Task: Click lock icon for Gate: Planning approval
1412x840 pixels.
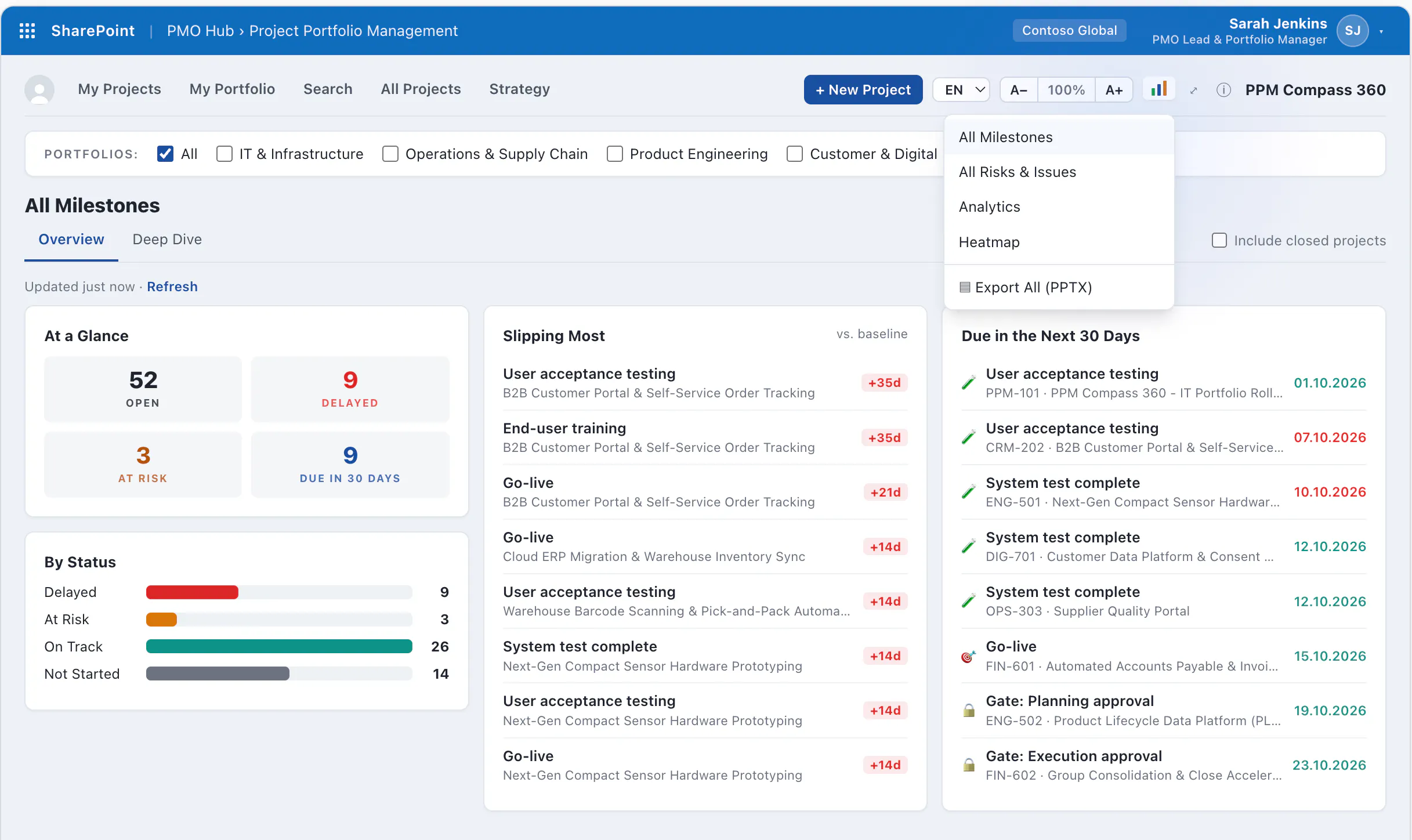Action: (968, 711)
